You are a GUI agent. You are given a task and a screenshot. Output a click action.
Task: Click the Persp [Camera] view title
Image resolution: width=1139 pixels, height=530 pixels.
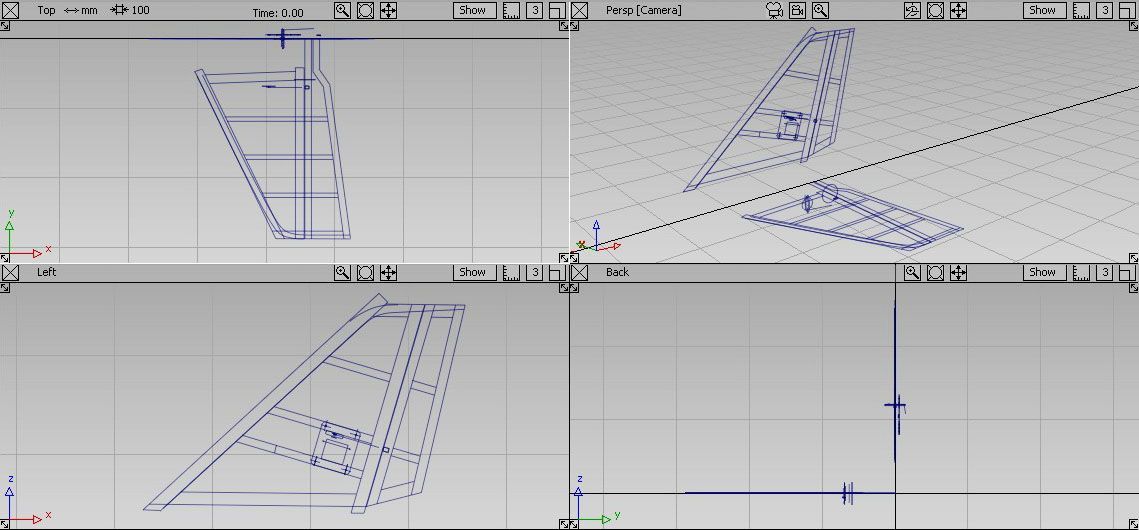tap(643, 10)
